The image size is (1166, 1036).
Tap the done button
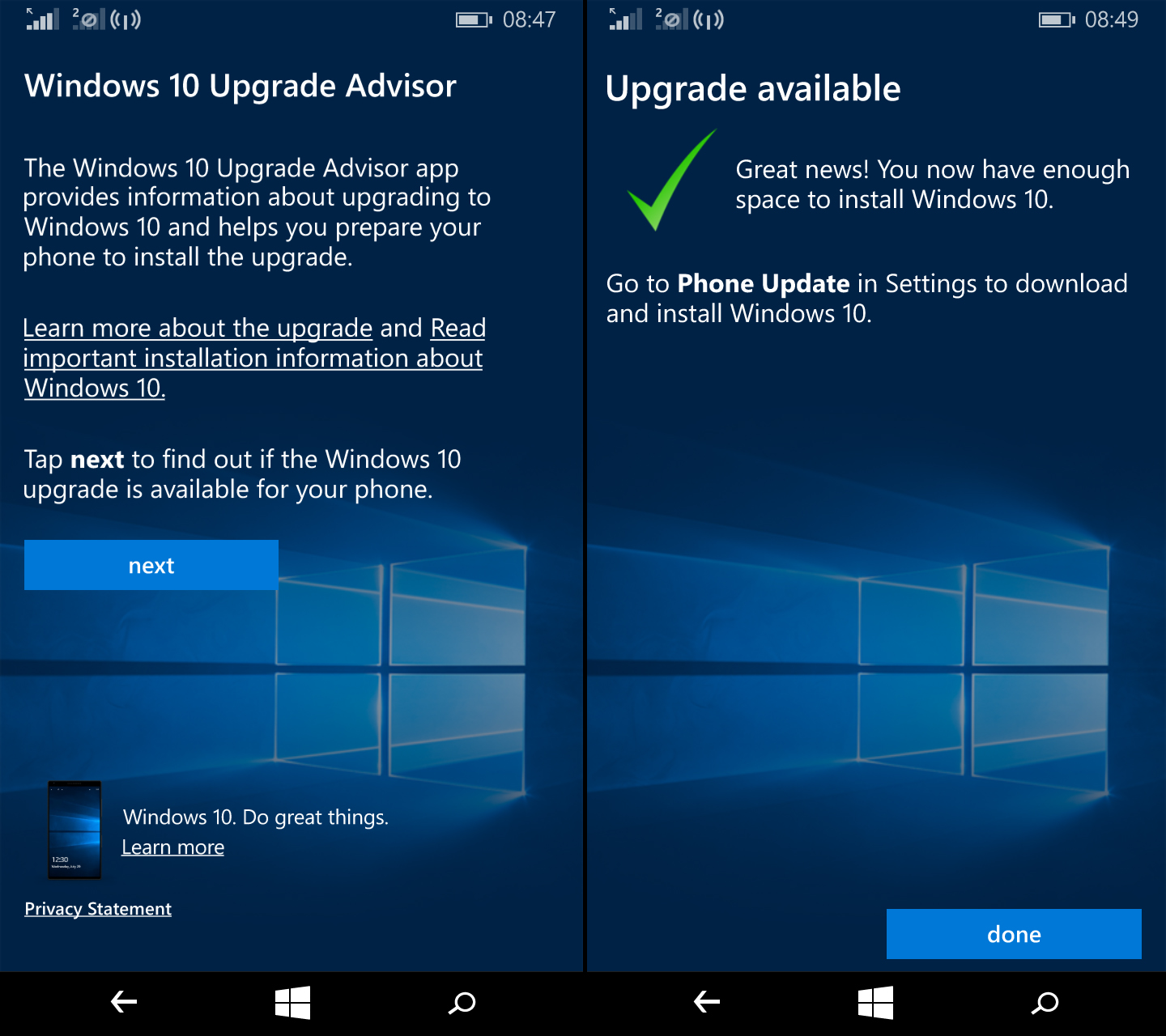pos(1013,934)
